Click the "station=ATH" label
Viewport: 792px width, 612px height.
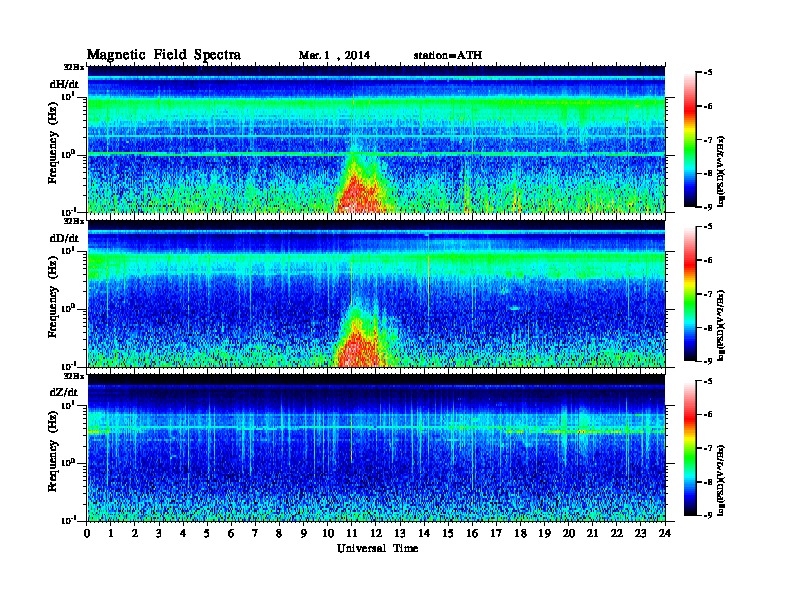coord(448,55)
